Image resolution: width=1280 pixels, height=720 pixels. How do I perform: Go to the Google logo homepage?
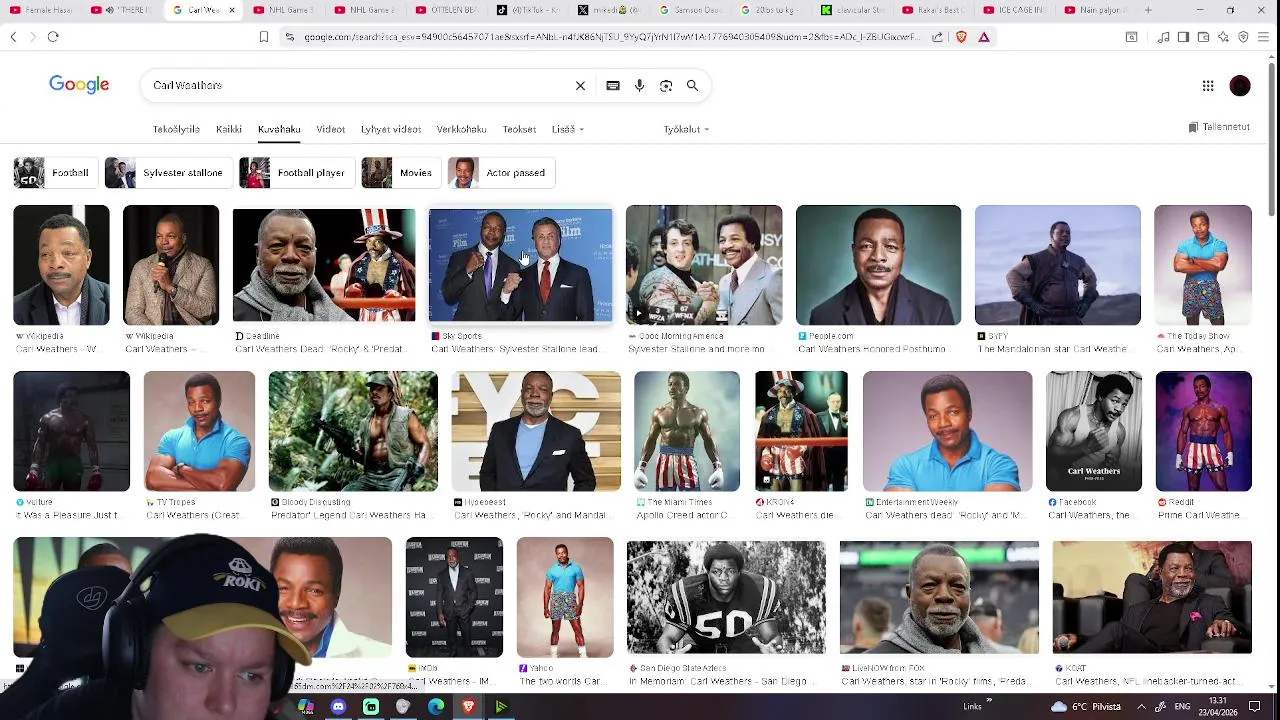click(x=79, y=85)
